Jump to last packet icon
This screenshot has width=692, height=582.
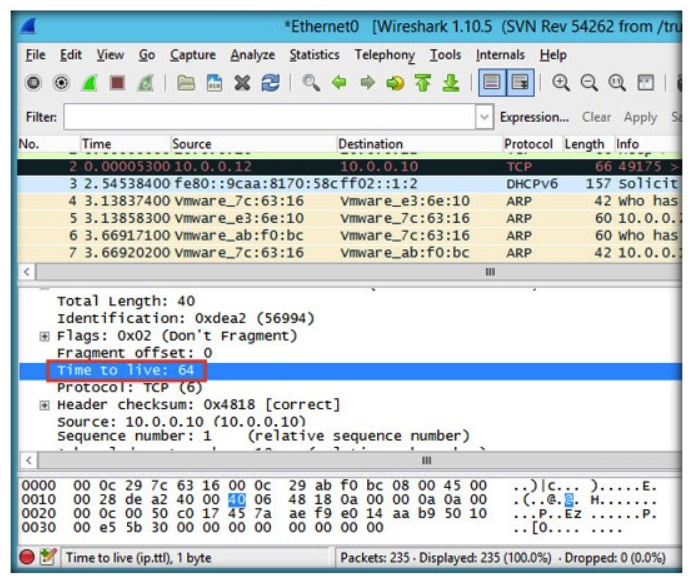(x=451, y=83)
